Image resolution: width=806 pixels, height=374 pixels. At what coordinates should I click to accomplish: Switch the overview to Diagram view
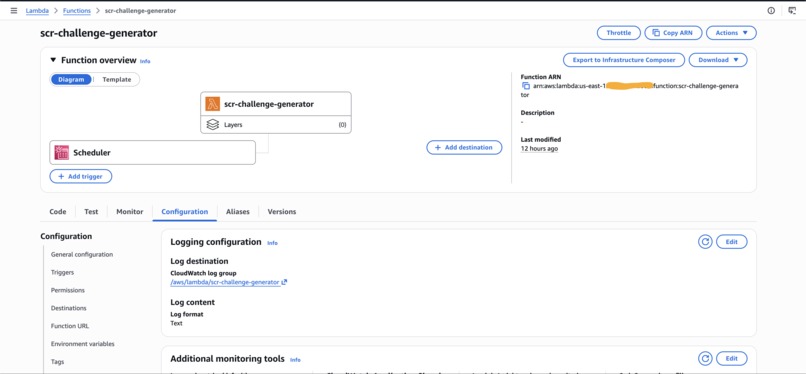71,80
